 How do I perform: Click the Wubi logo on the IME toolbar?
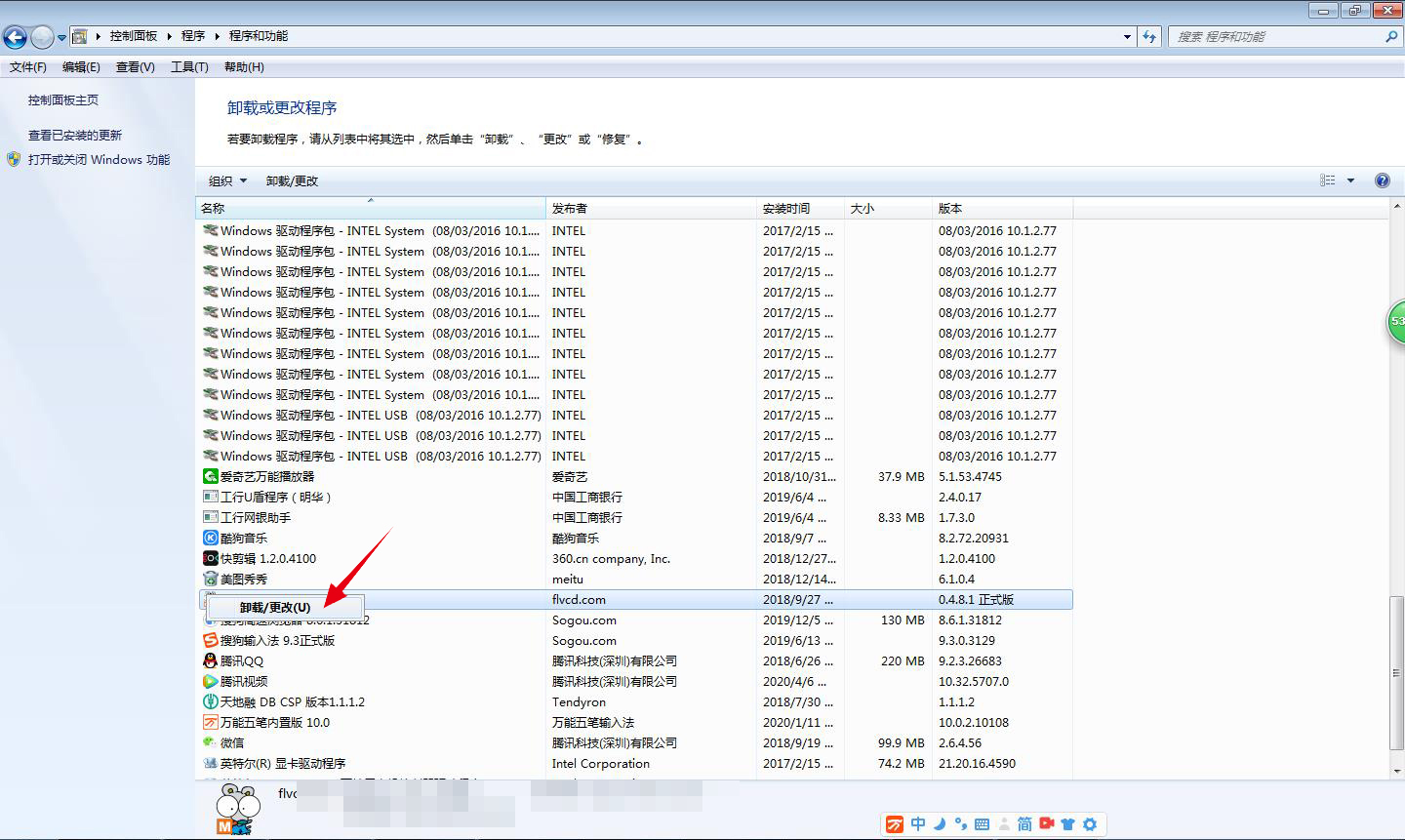pyautogui.click(x=895, y=824)
